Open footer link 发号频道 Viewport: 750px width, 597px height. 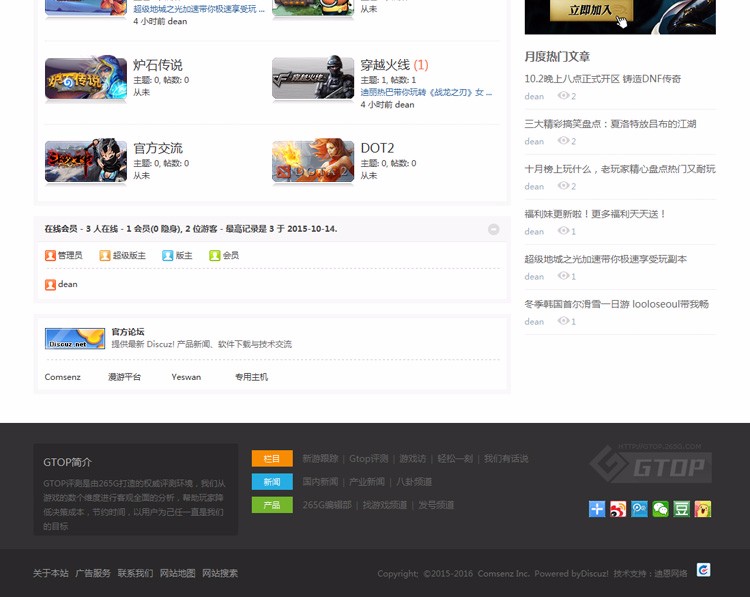(x=436, y=505)
